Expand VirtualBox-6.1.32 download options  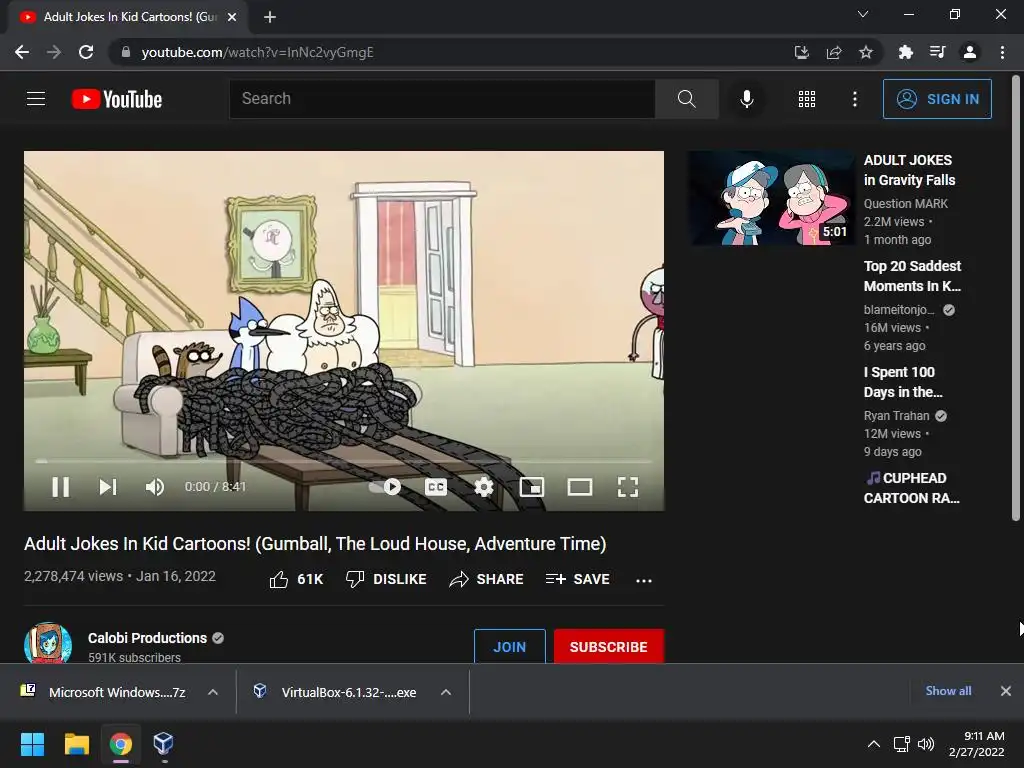tap(446, 692)
